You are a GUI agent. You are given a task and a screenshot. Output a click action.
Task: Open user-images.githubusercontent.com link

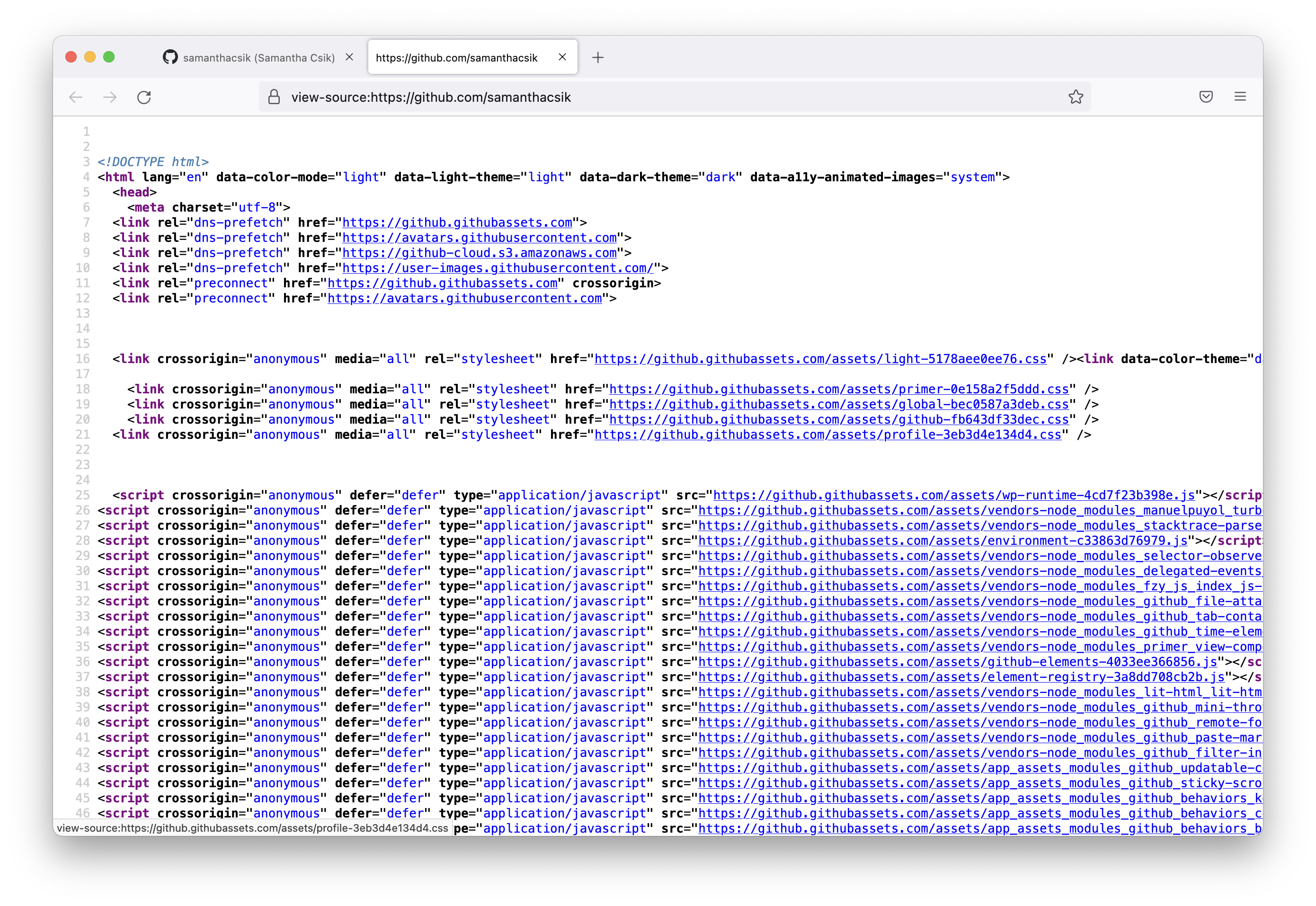(498, 268)
